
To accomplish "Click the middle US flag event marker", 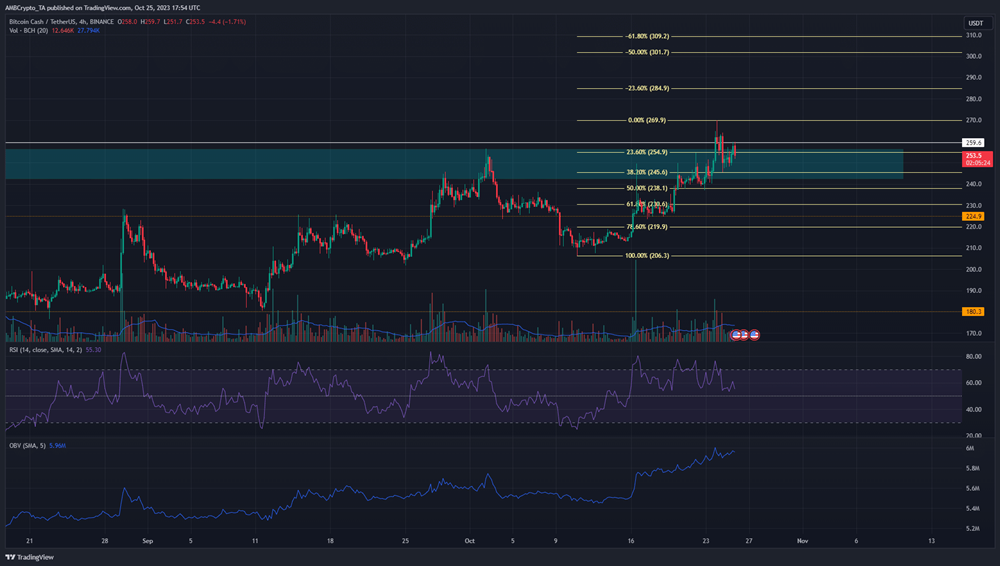I will pos(744,334).
